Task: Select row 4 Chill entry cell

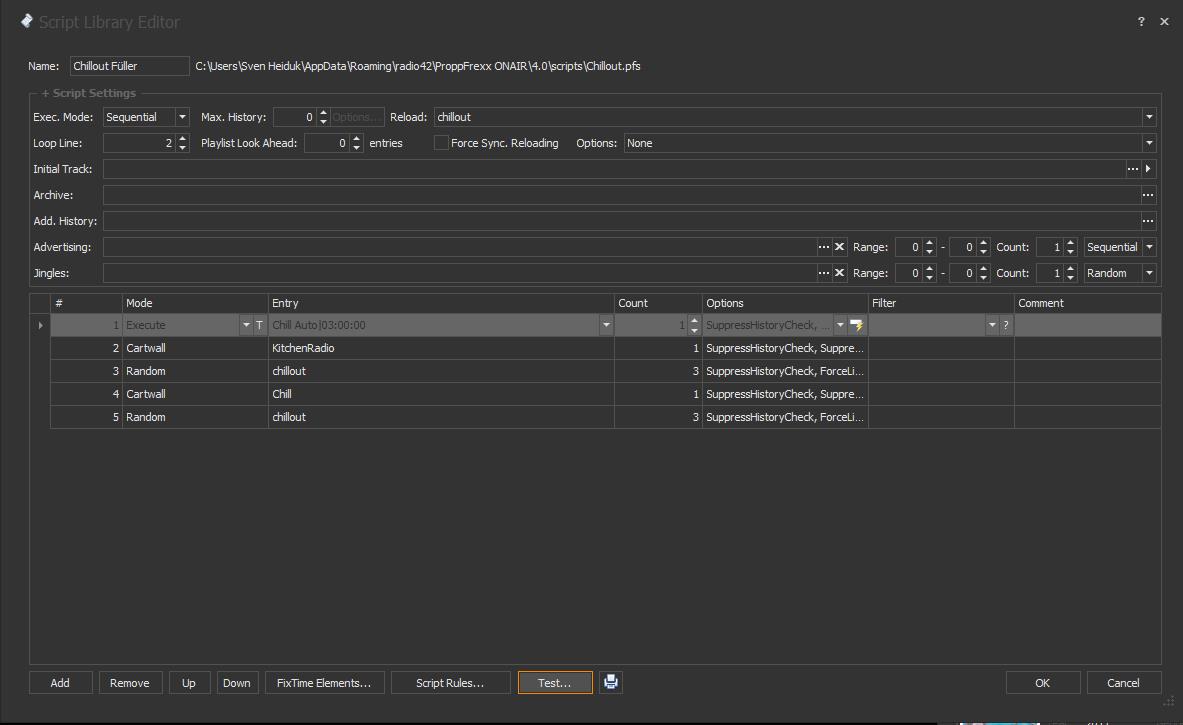Action: pyautogui.click(x=441, y=394)
